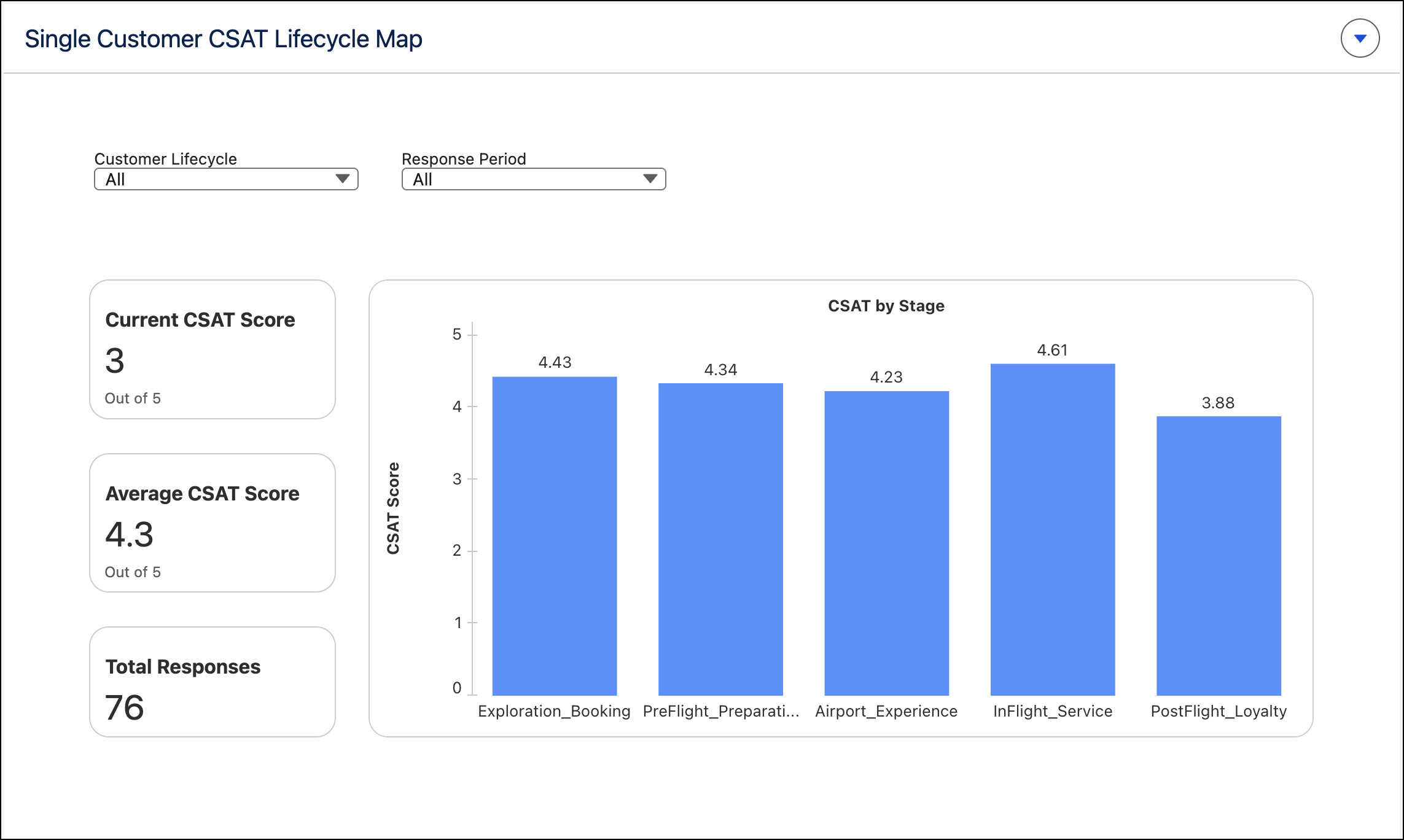Image resolution: width=1404 pixels, height=840 pixels.
Task: Click the Exploration_Booking bar in chart
Action: tap(555, 535)
